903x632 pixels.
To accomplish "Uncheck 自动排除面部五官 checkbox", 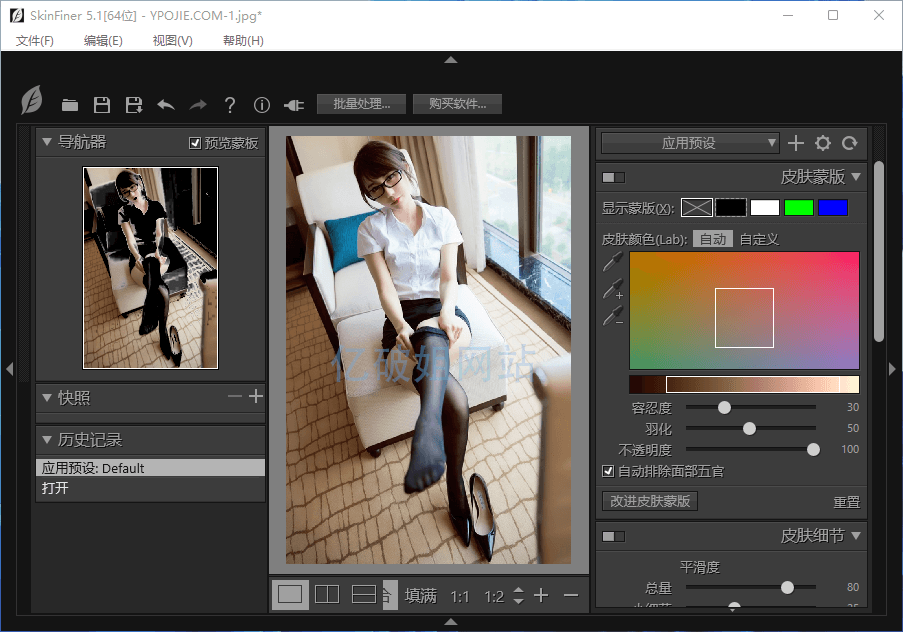I will click(608, 471).
